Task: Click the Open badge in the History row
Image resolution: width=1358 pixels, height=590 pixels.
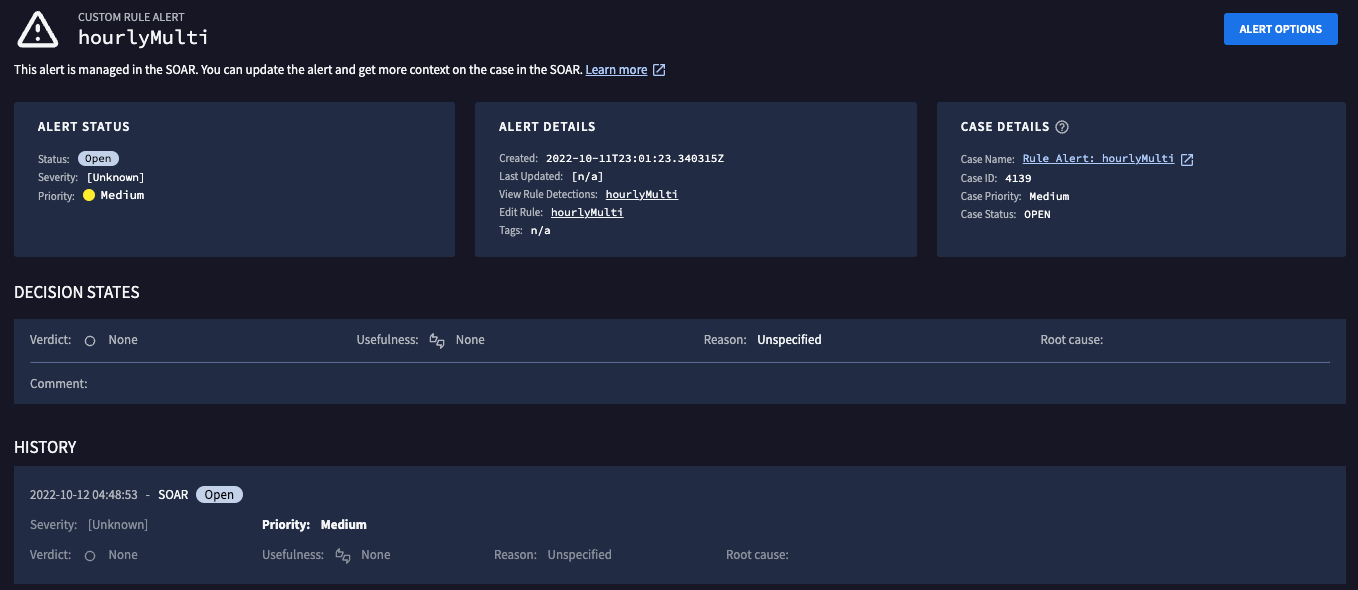Action: (x=219, y=494)
